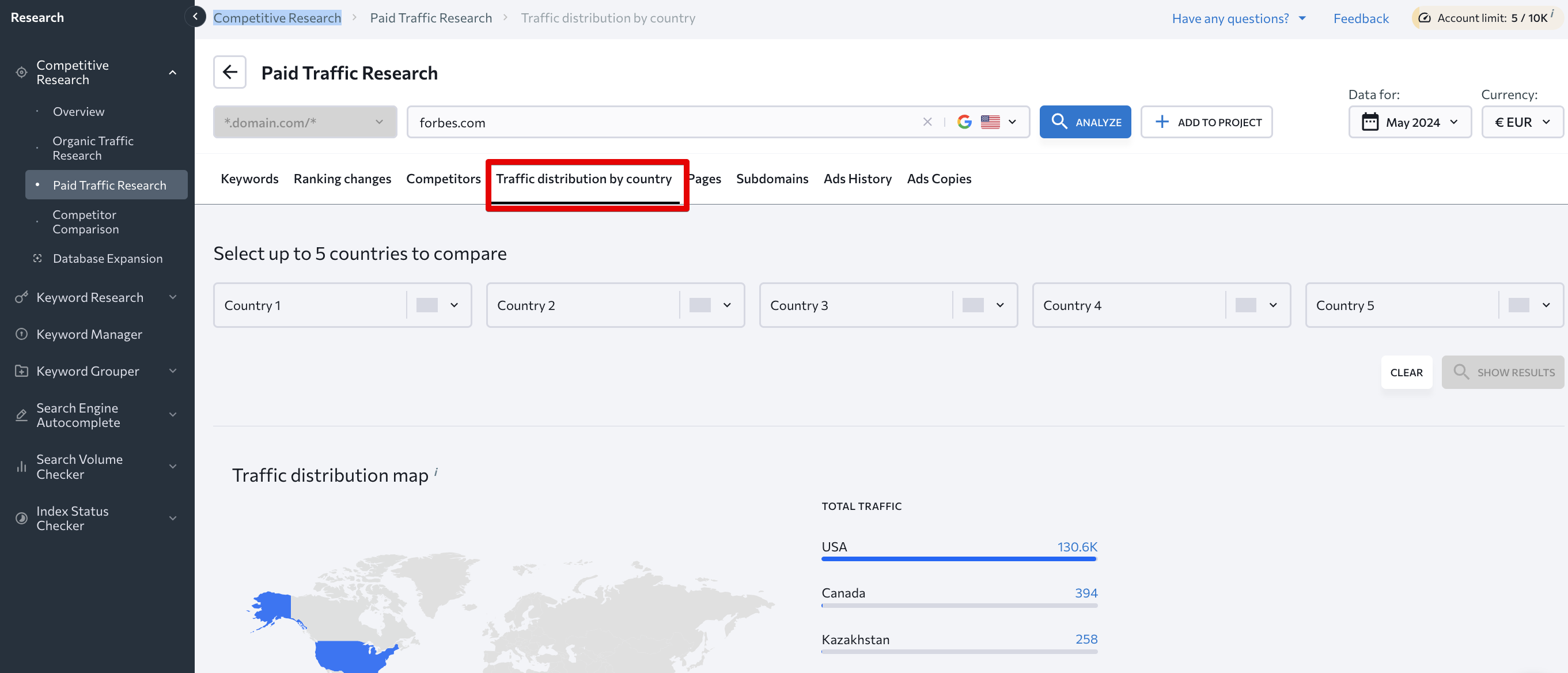Click the Canada traffic bar

coord(959,605)
